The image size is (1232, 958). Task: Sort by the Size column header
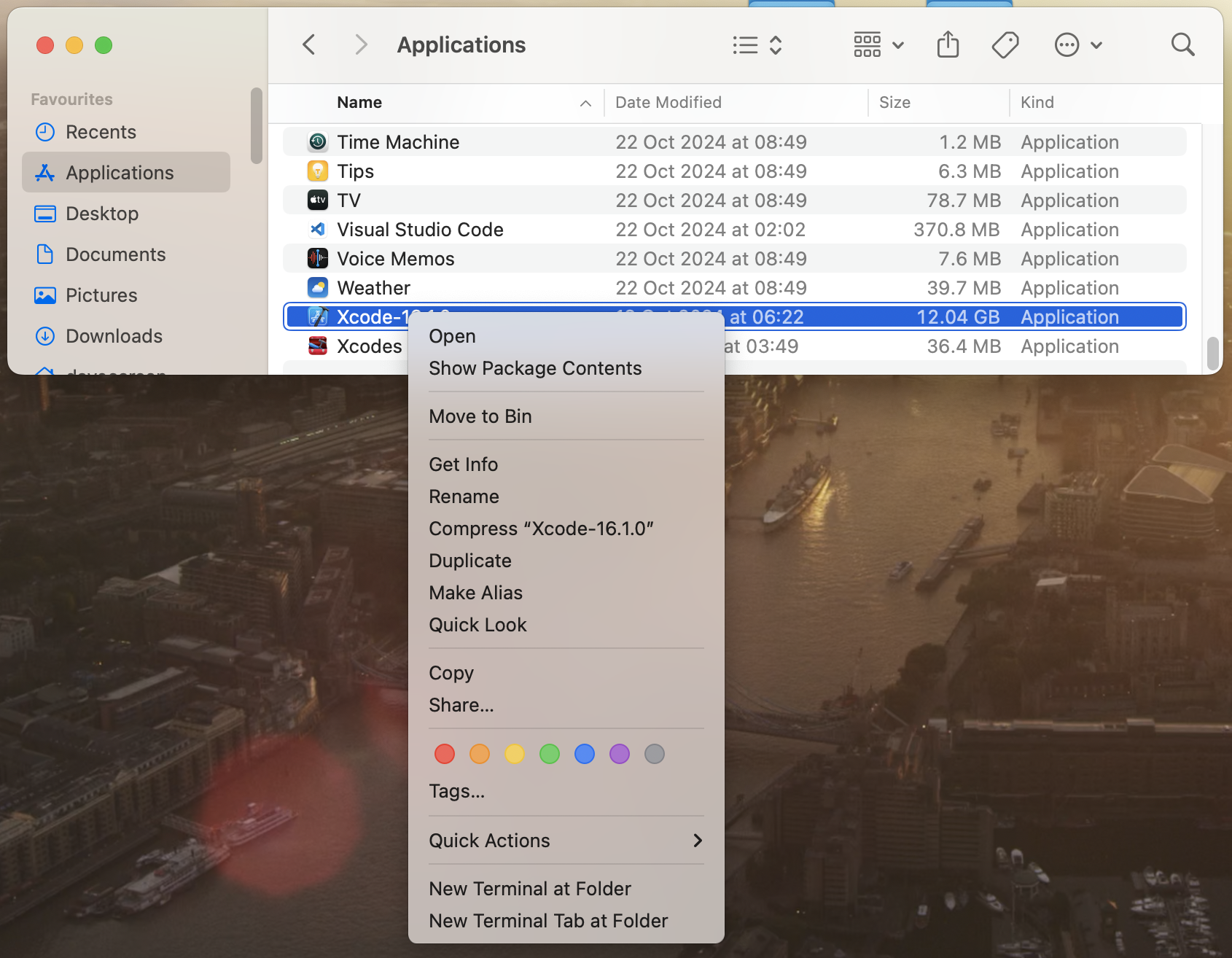coord(894,103)
